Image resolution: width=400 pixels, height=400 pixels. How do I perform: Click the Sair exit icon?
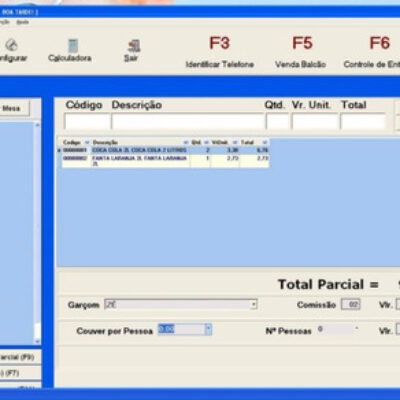[x=134, y=46]
